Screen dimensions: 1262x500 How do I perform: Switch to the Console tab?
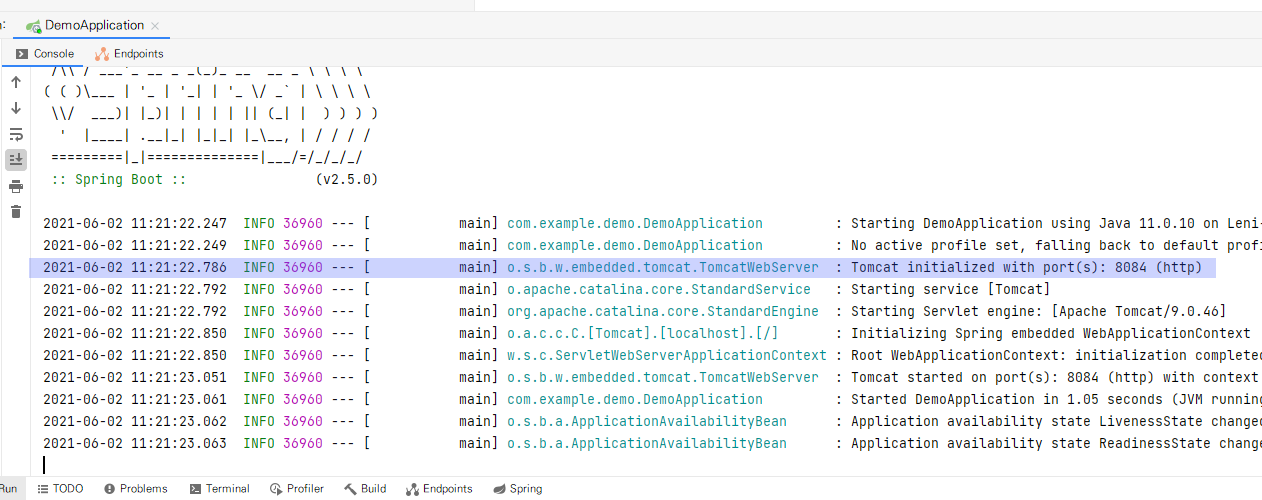point(45,53)
